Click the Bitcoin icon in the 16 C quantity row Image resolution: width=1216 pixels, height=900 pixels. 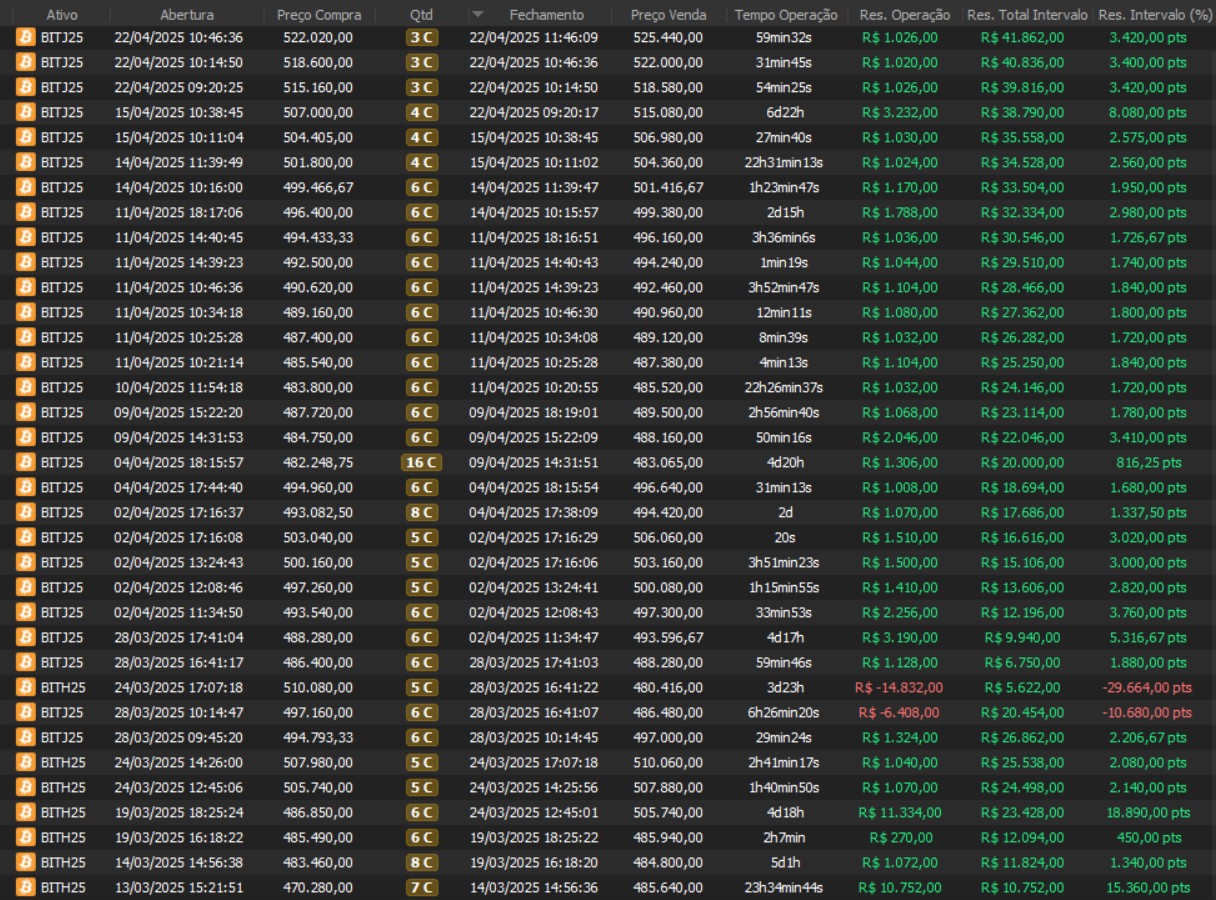(x=25, y=462)
